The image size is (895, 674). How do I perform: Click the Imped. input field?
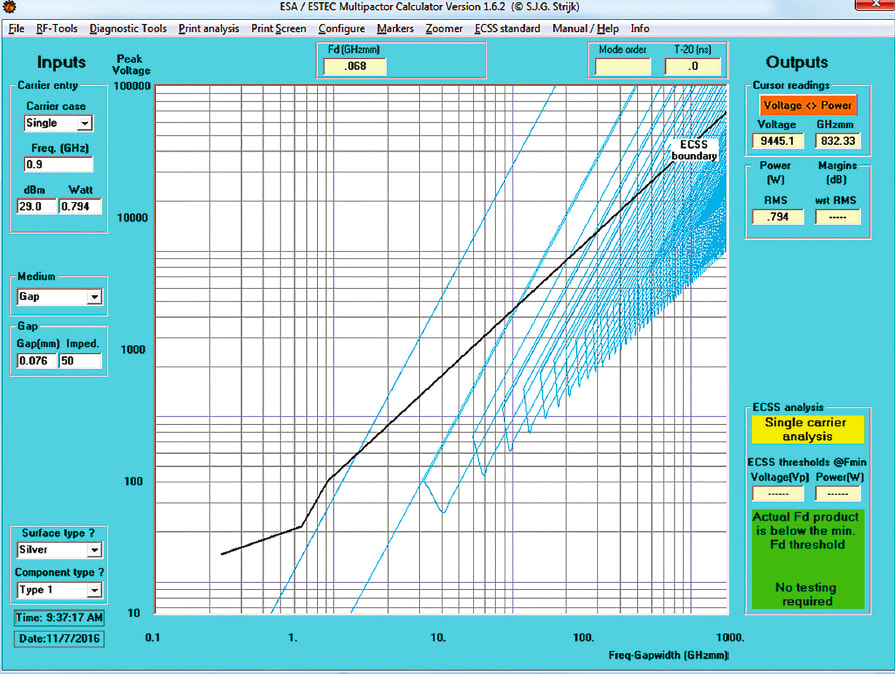click(80, 361)
